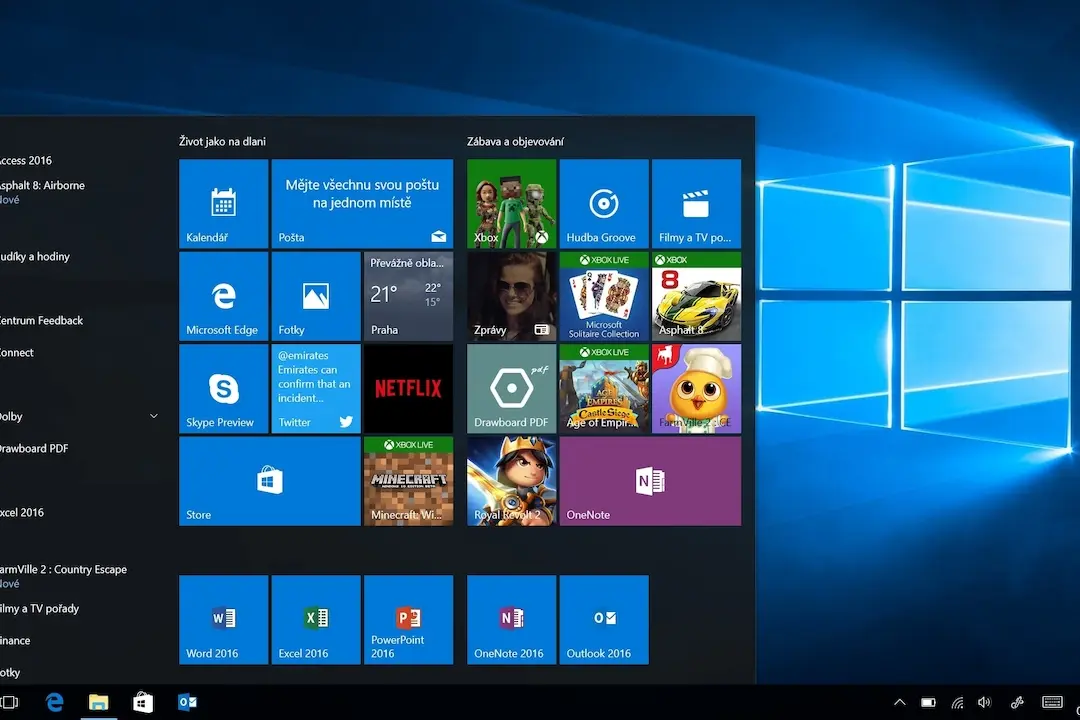Open the Pošta mail live tile
1080x720 pixels.
tap(362, 203)
